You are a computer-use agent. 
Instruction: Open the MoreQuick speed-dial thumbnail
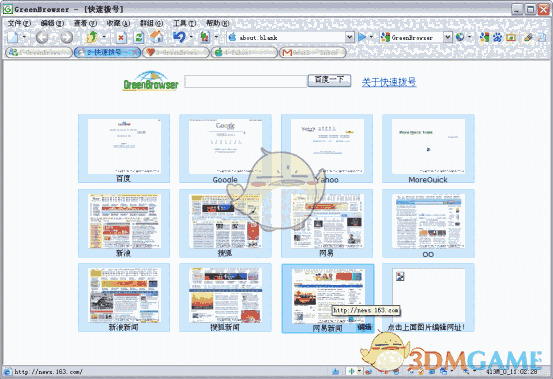tap(429, 148)
